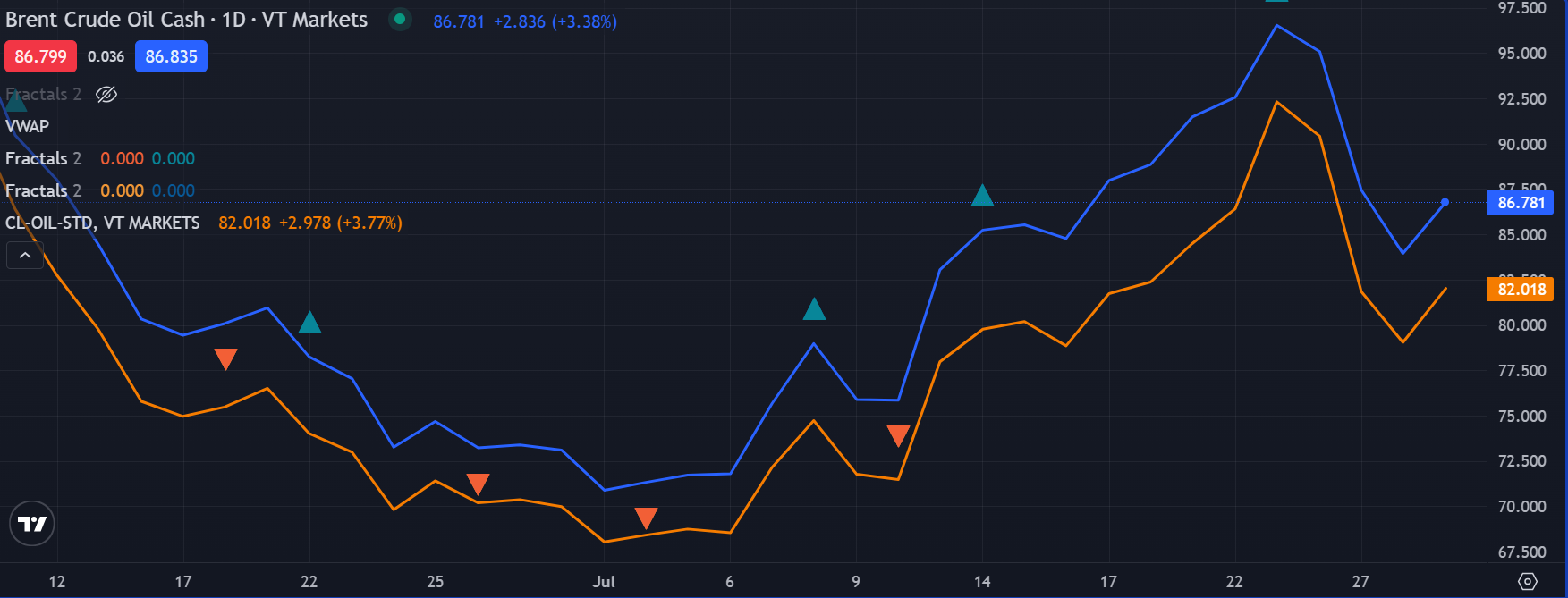The height and width of the screenshot is (598, 1568).
Task: Click the blue buy price 86.835
Action: (x=171, y=56)
